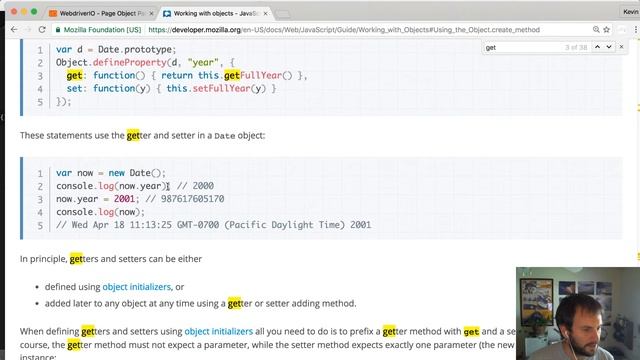The height and width of the screenshot is (360, 640).
Task: Click 'In principle, getters and setters' sentence
Action: pos(111,259)
